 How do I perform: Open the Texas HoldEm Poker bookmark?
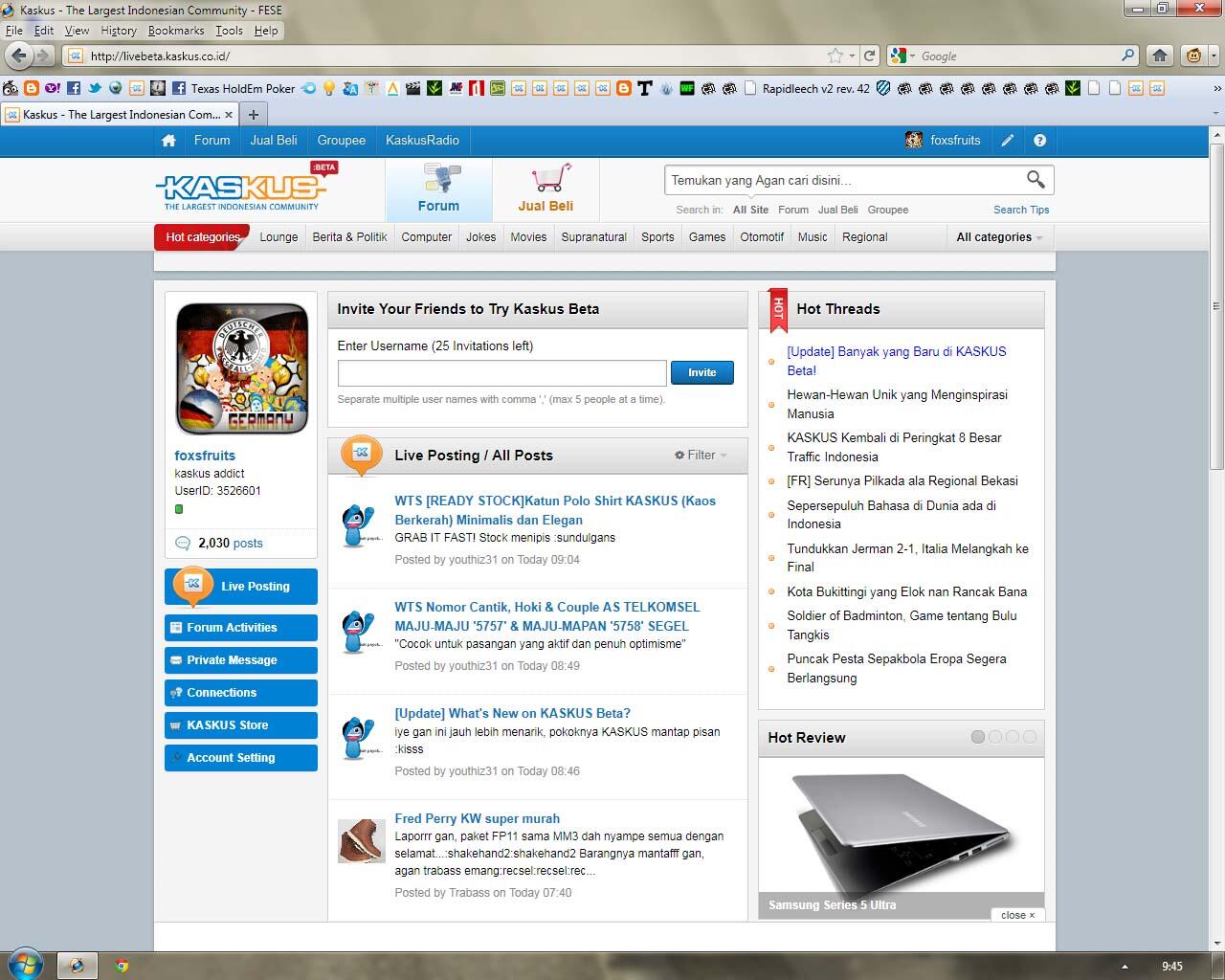point(234,88)
